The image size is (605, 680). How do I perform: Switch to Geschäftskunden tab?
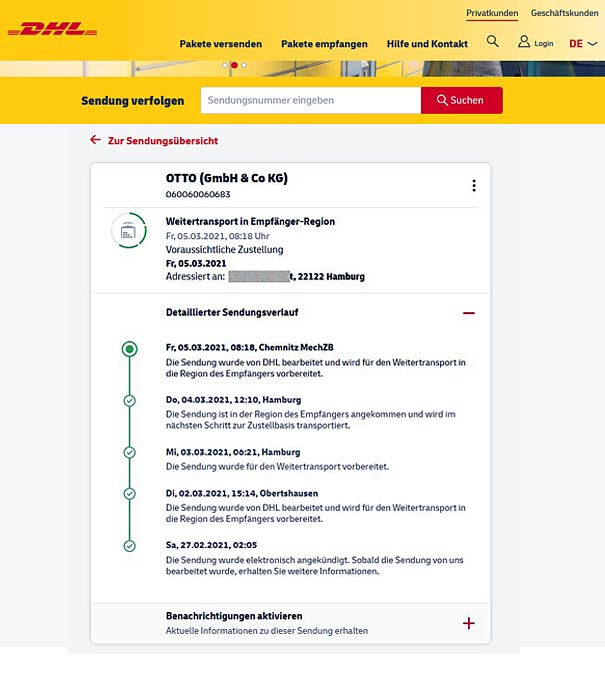564,13
